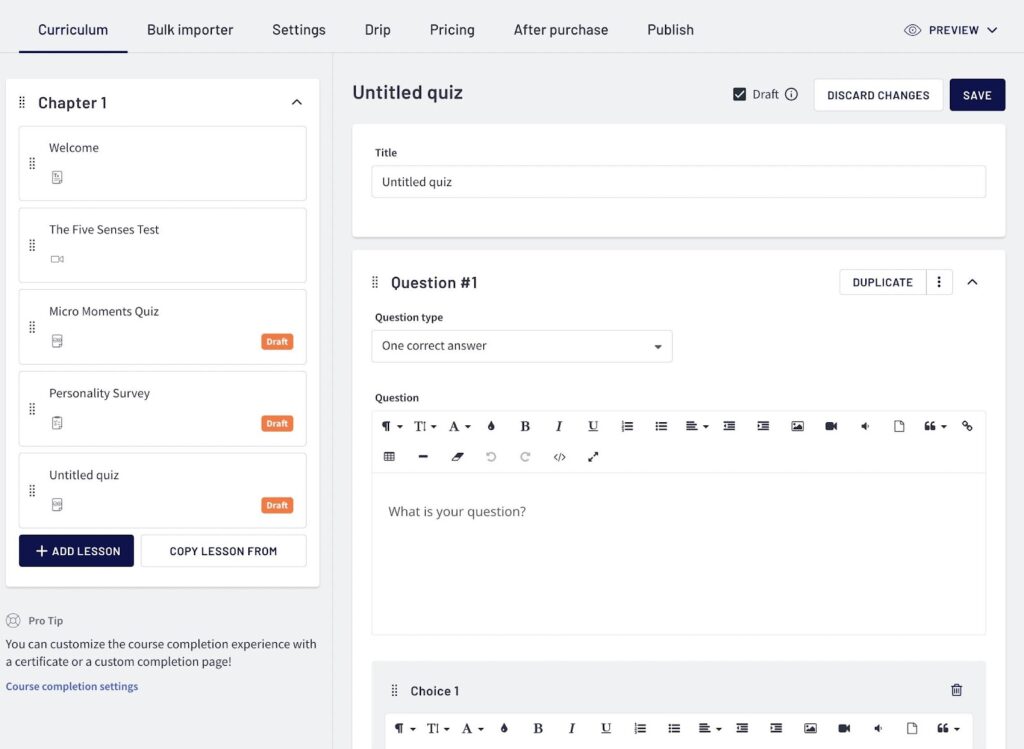1024x749 pixels.
Task: Click the Draft info icon
Action: [x=791, y=95]
